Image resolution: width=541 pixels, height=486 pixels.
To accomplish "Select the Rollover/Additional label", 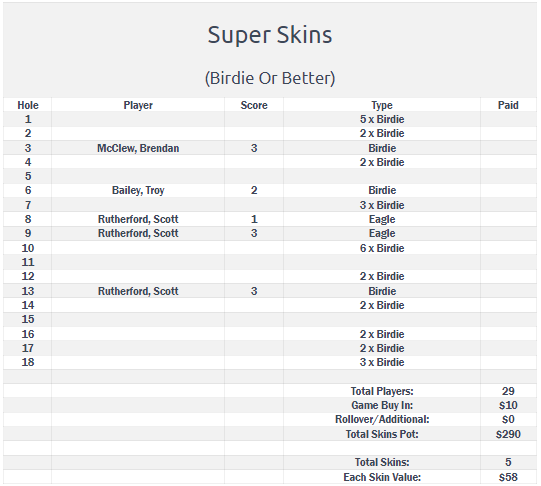I will click(x=382, y=419).
